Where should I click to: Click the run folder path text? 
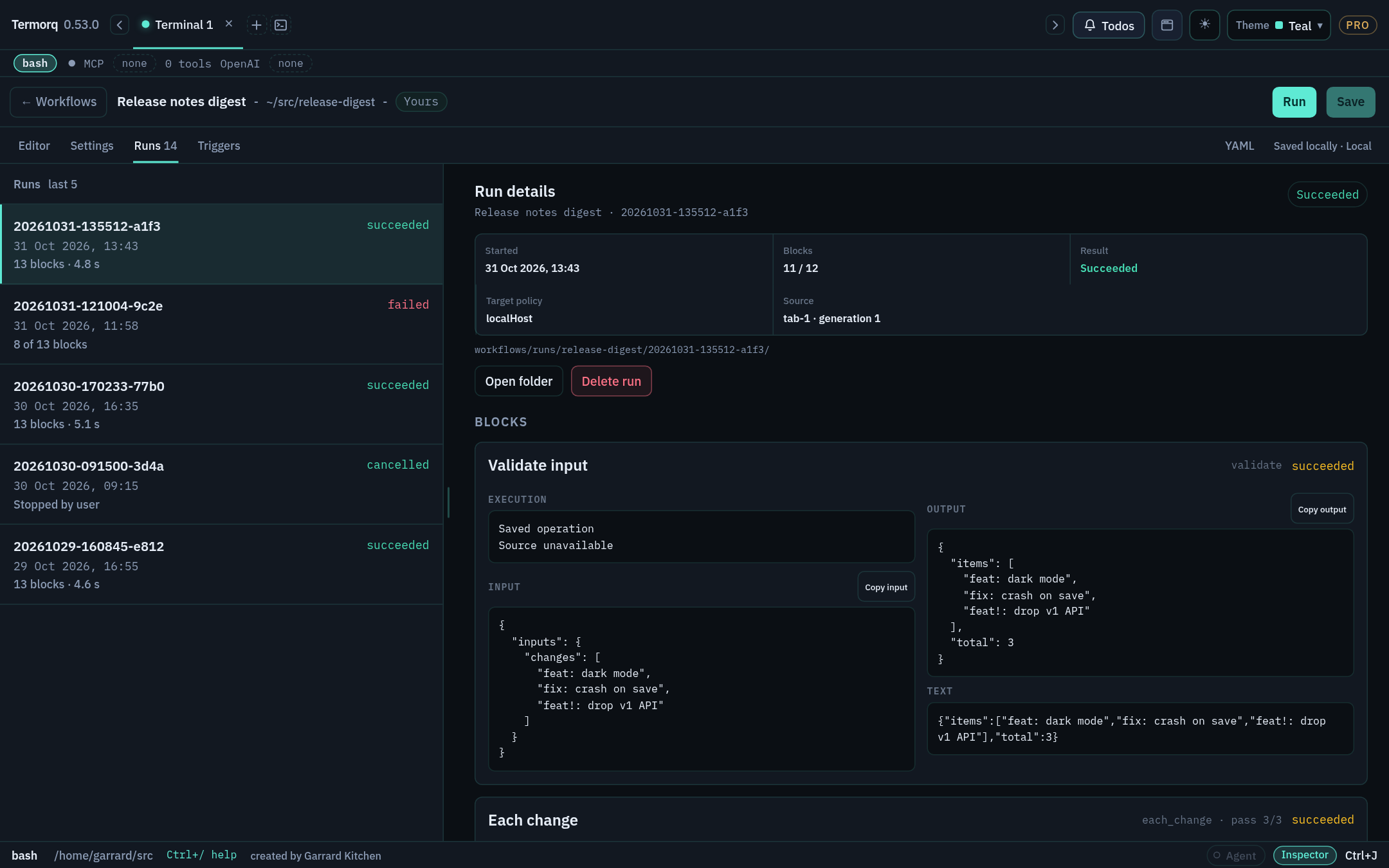tap(622, 350)
